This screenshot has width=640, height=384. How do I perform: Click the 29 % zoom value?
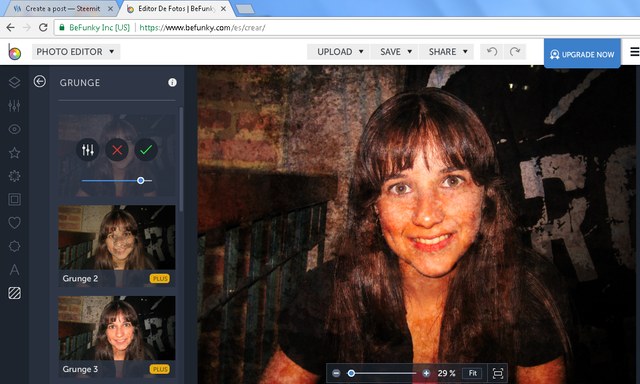tap(446, 373)
